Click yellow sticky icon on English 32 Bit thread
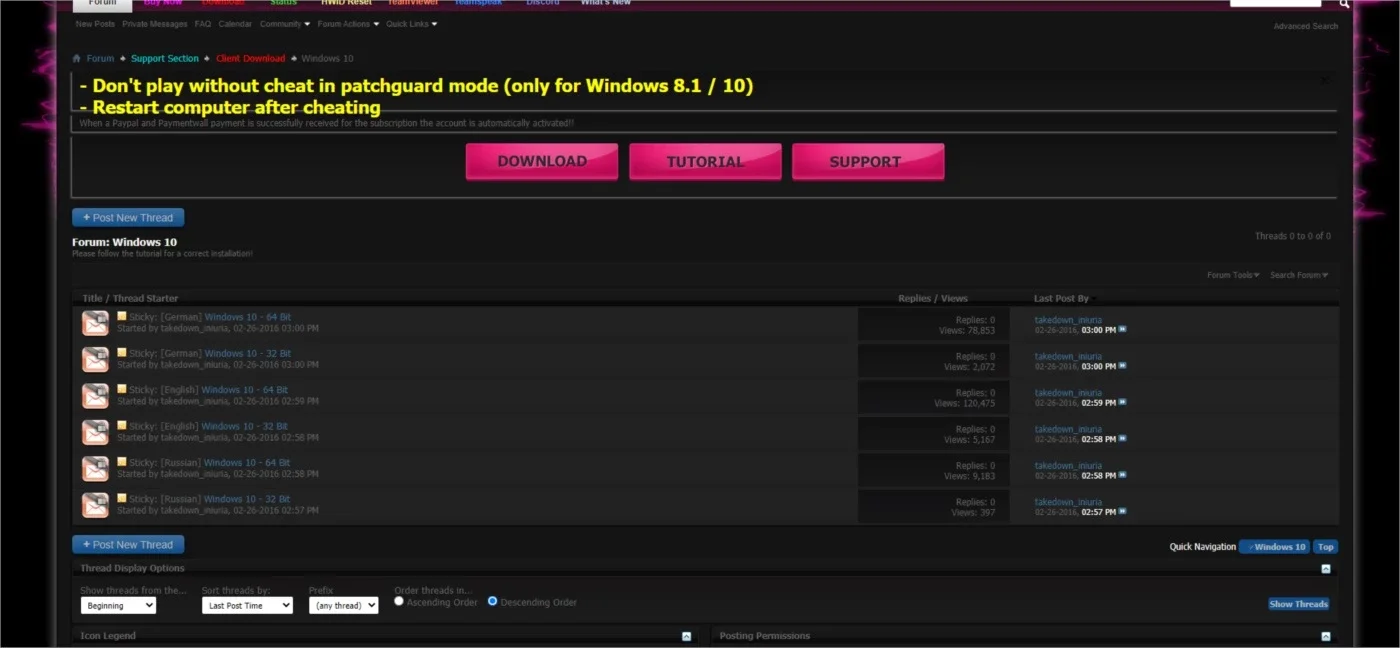The image size is (1400, 648). (122, 425)
